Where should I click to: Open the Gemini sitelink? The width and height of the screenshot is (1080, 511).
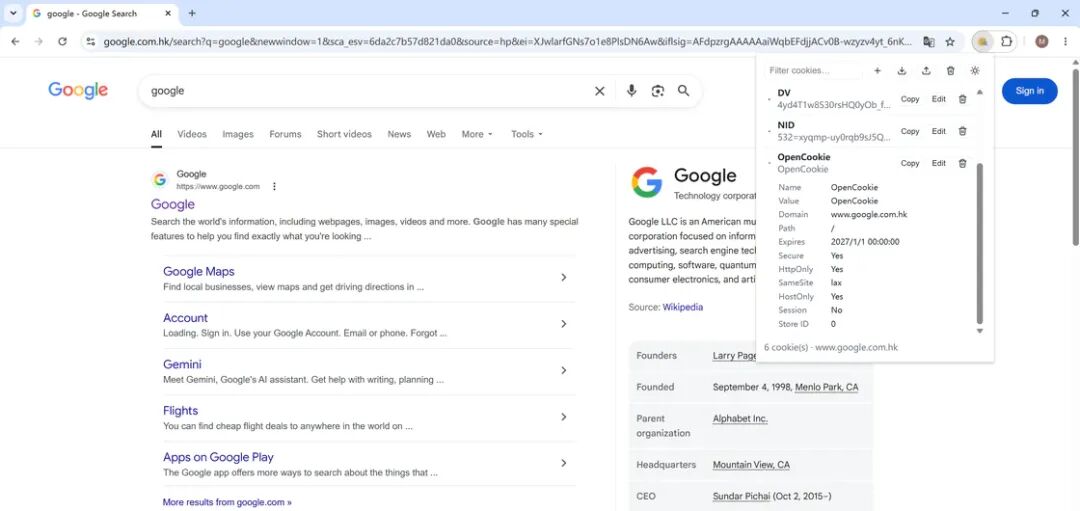click(183, 364)
